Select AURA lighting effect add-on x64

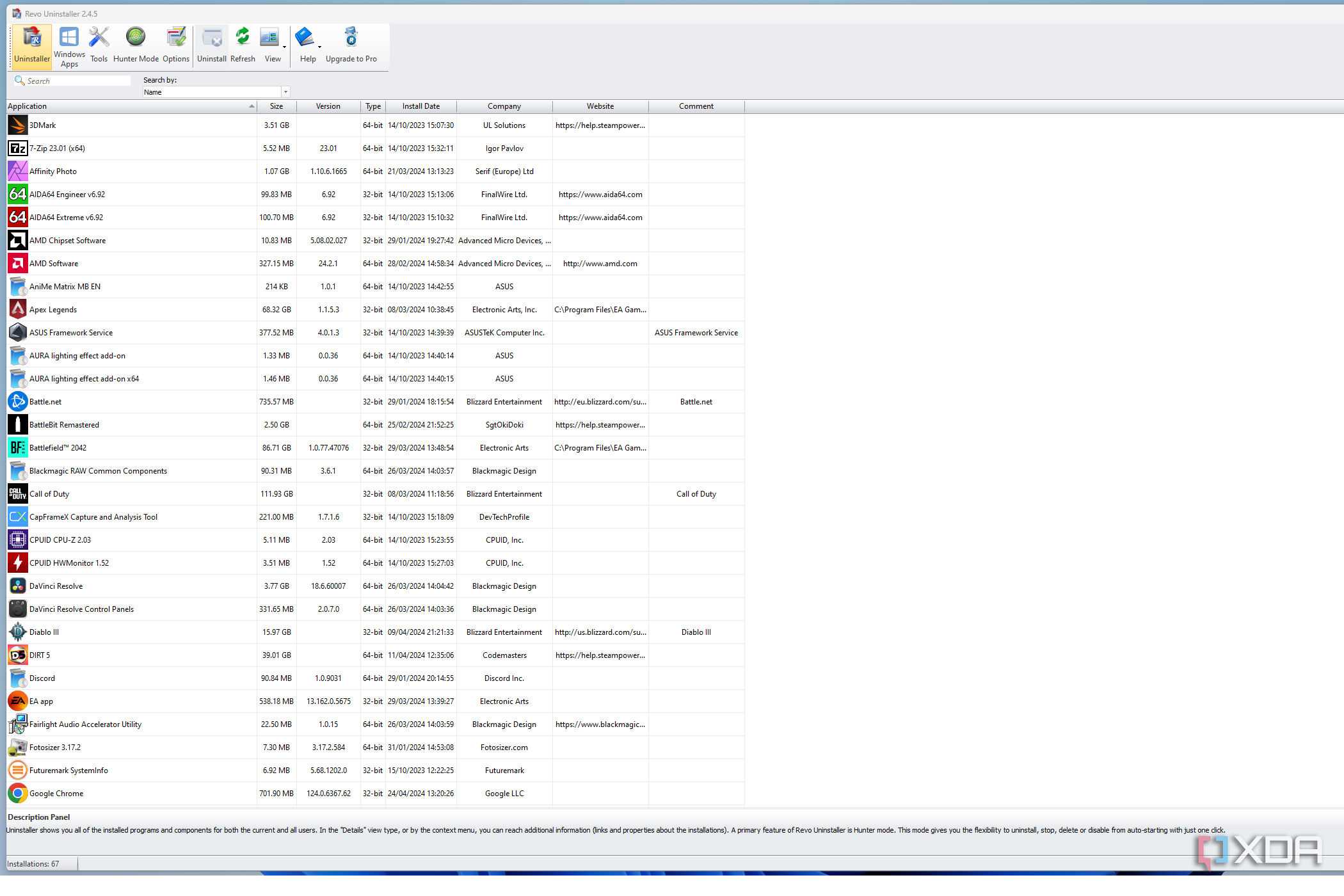pyautogui.click(x=84, y=379)
